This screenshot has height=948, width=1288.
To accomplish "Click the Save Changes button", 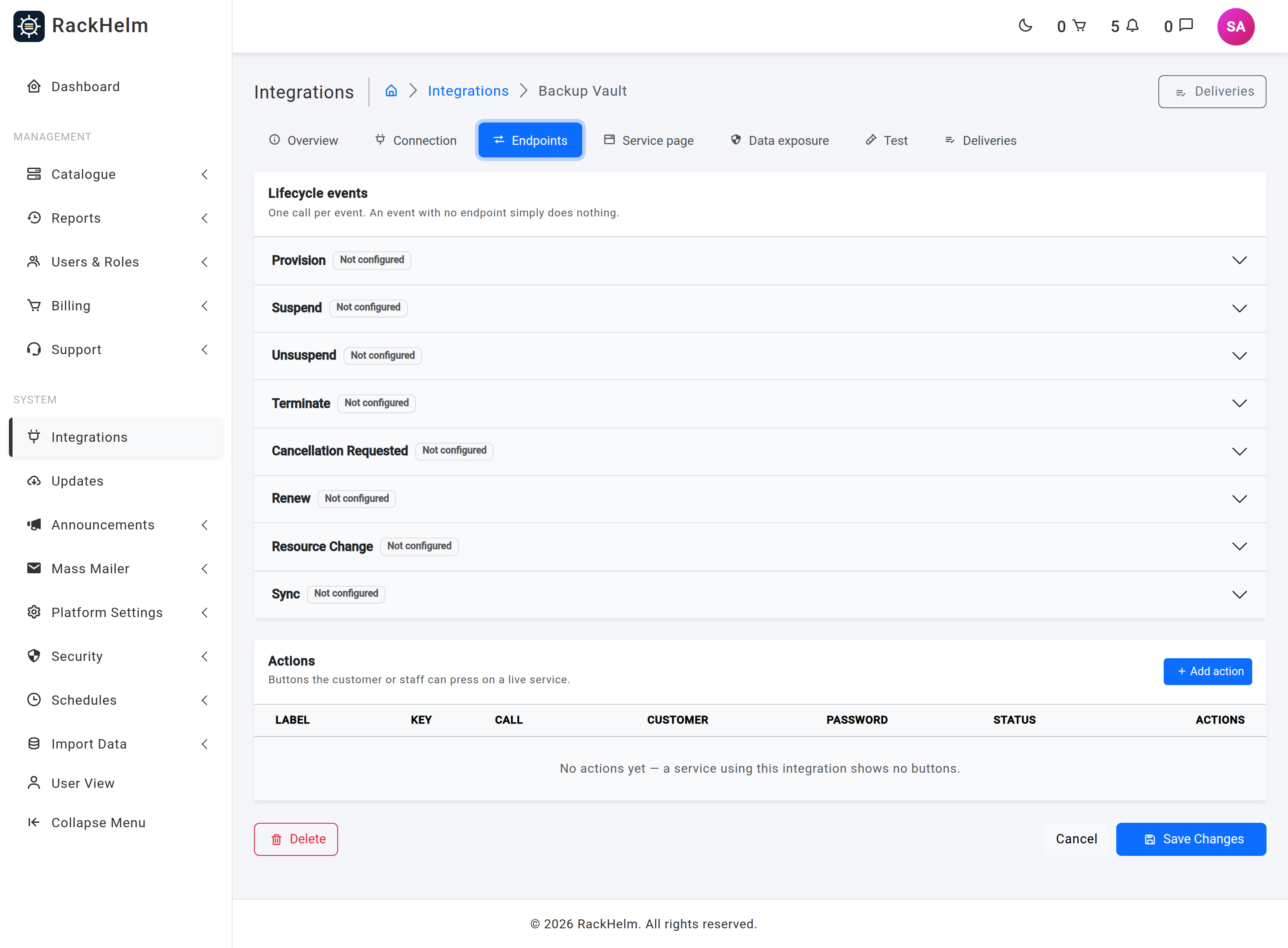I will (x=1191, y=839).
